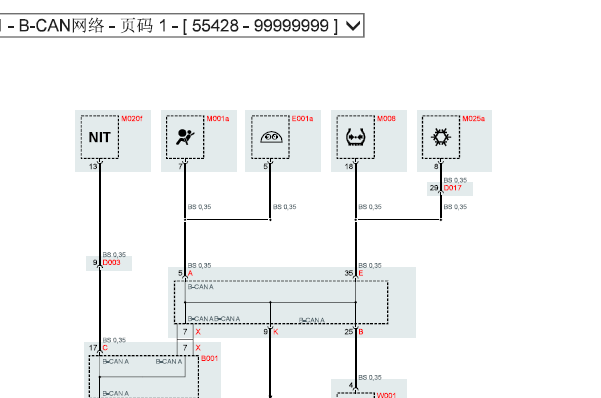This screenshot has width=601, height=398.
Task: Click pin number 29 at D017
Action: [434, 188]
